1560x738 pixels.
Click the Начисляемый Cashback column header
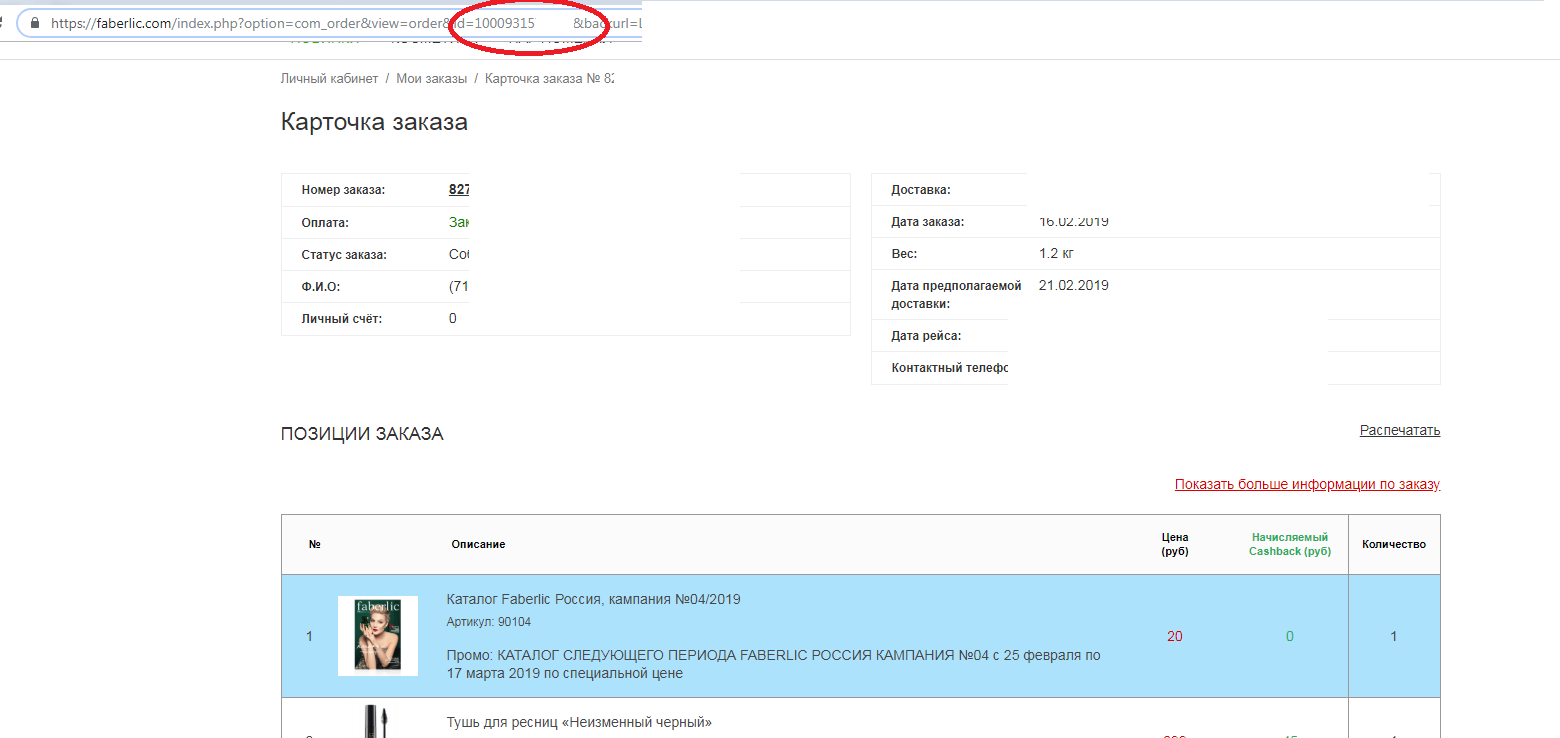1289,544
